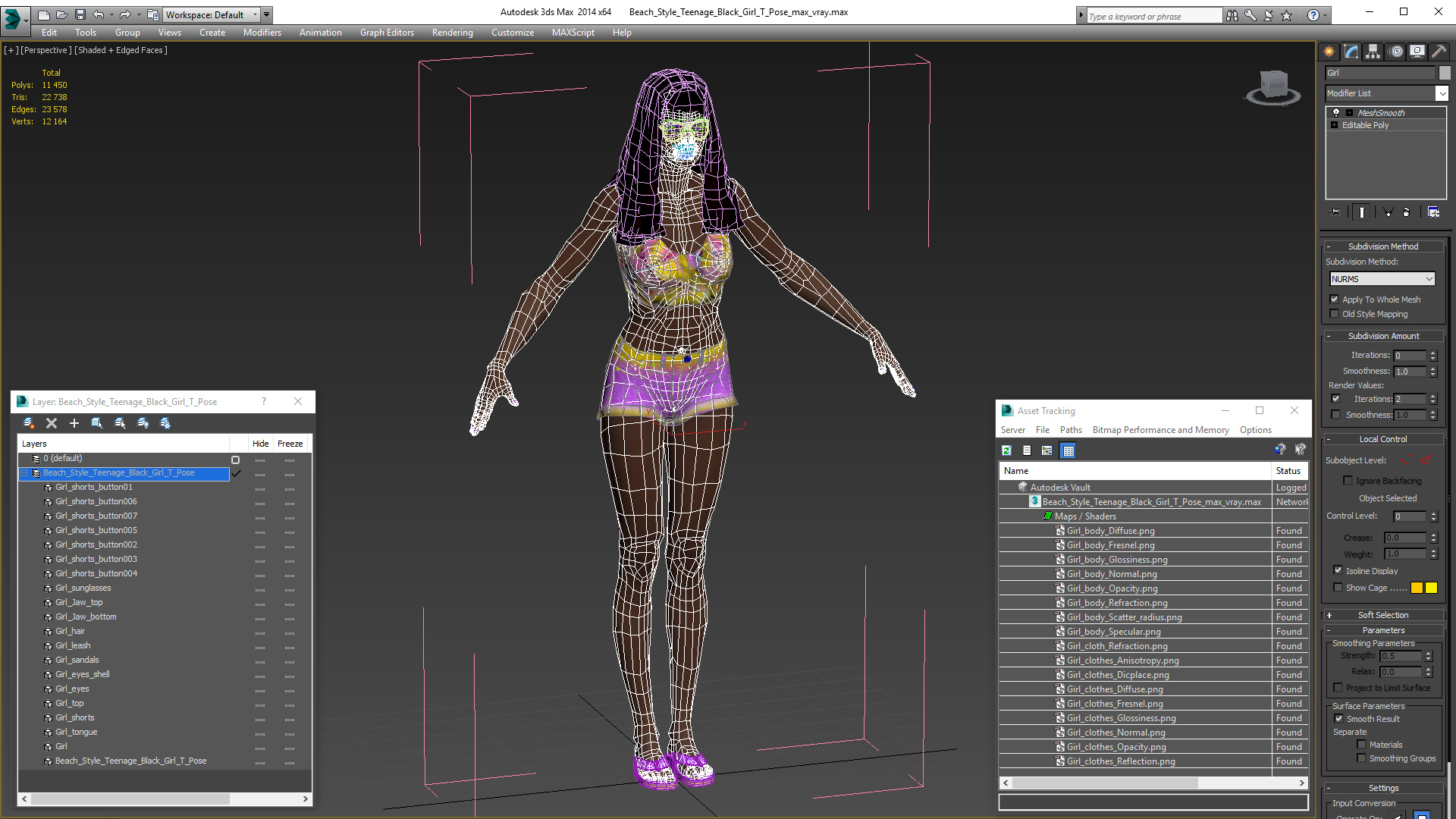
Task: Click the first Show Cage color swatch
Action: [1417, 588]
